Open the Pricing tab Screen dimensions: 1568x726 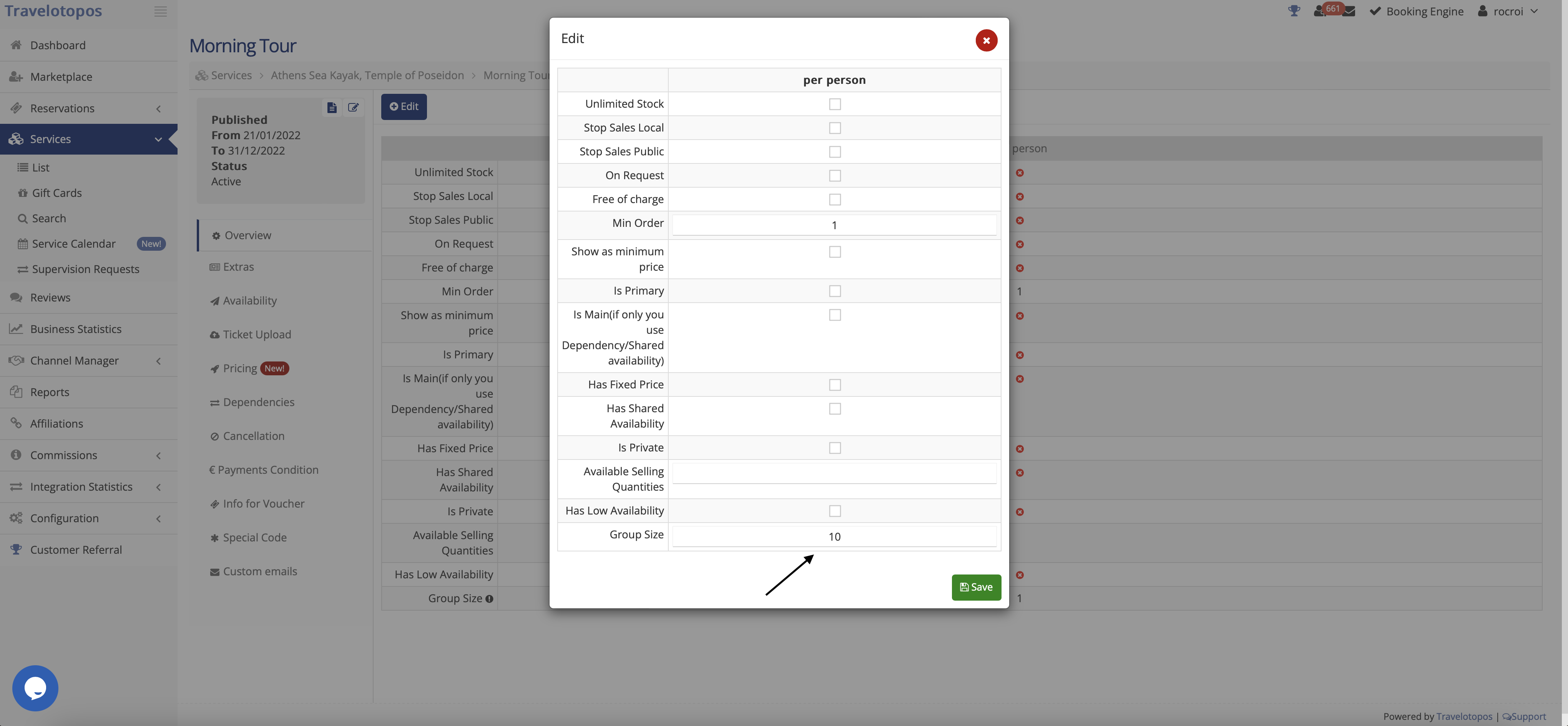click(x=241, y=368)
